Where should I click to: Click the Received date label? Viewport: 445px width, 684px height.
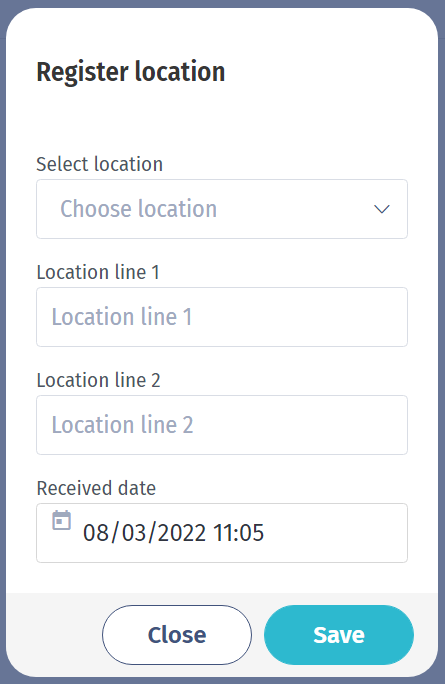coord(96,488)
